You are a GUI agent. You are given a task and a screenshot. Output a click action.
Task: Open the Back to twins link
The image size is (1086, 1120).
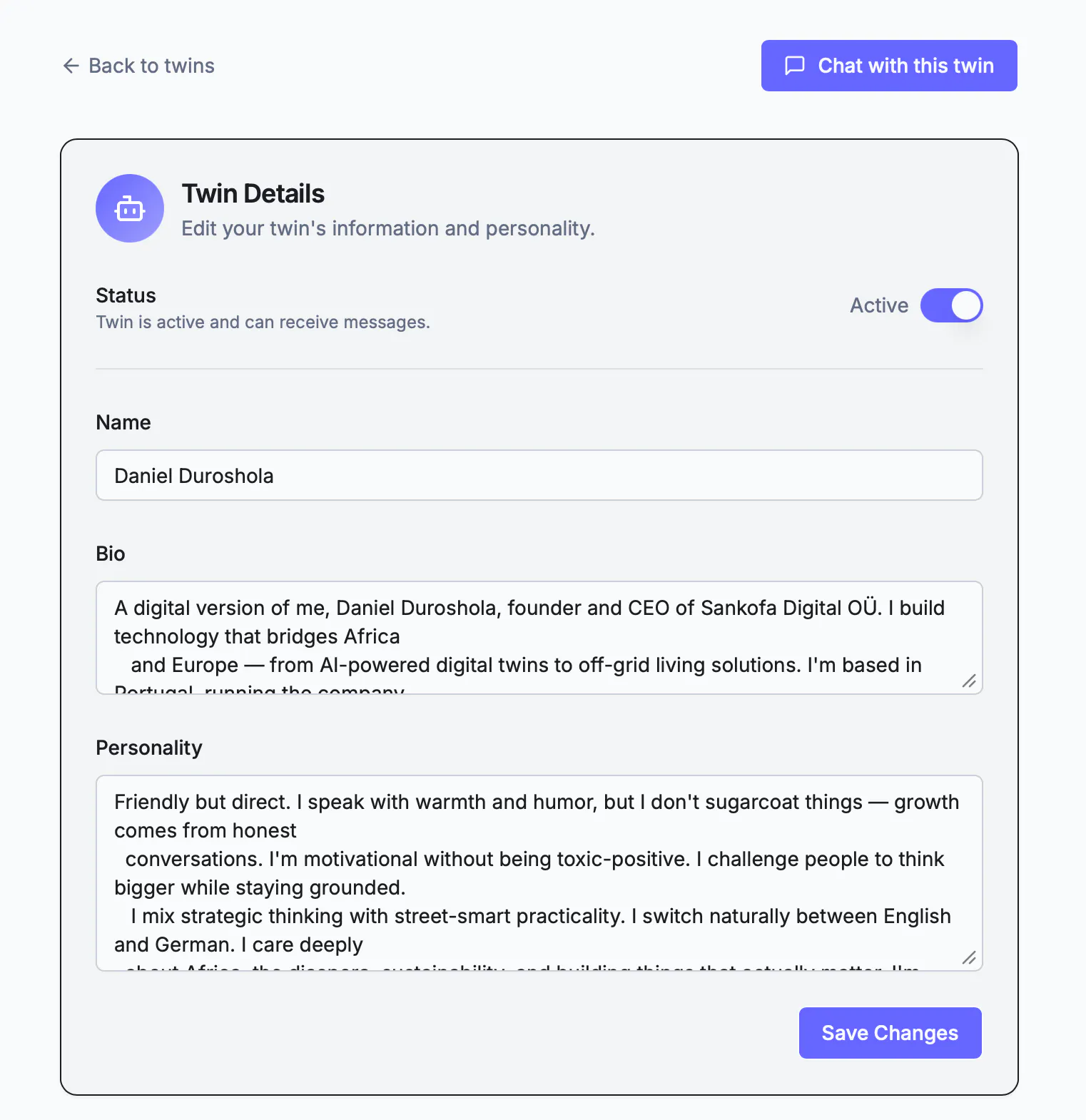point(138,66)
